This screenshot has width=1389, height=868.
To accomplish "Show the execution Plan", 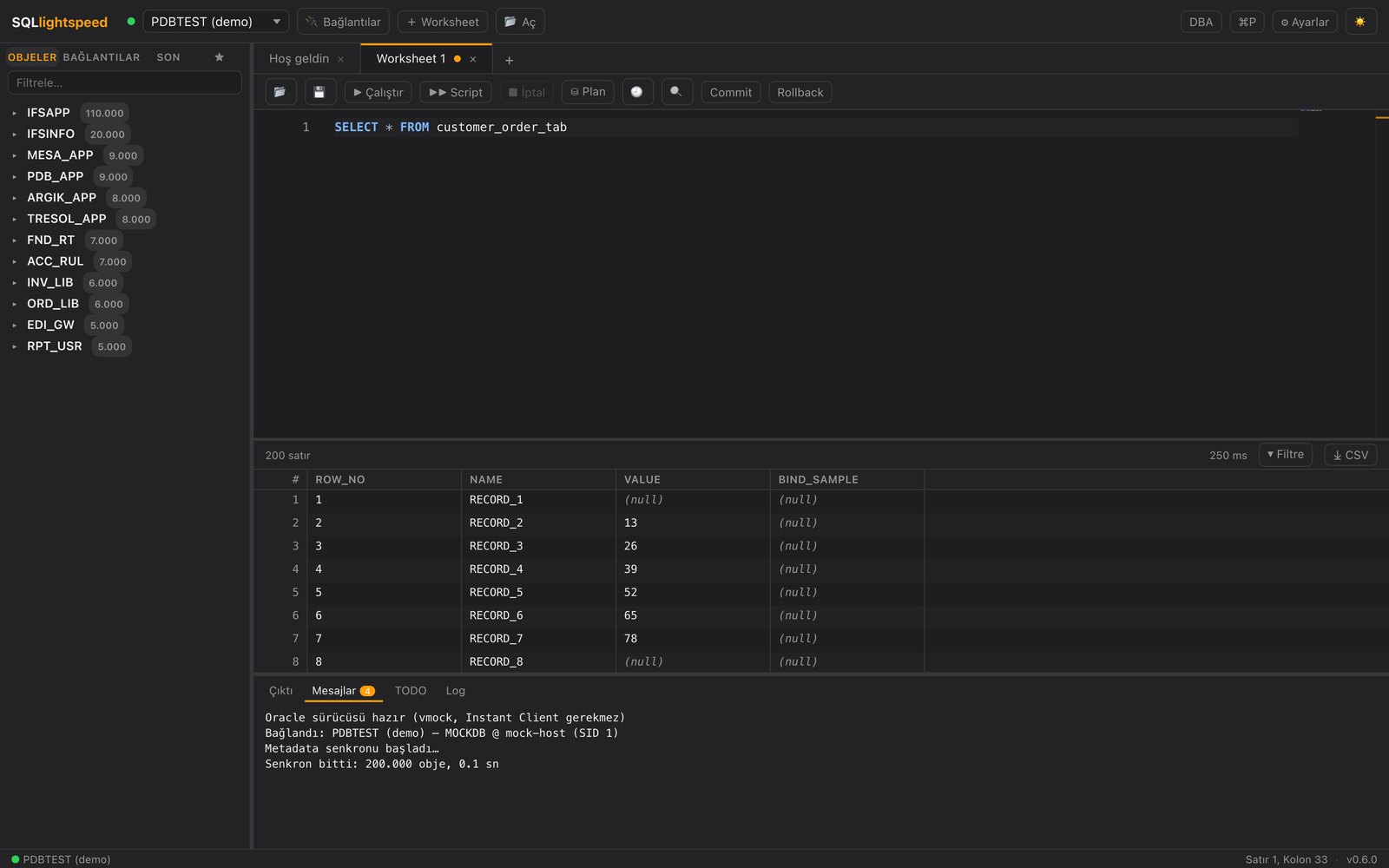I will click(x=588, y=92).
